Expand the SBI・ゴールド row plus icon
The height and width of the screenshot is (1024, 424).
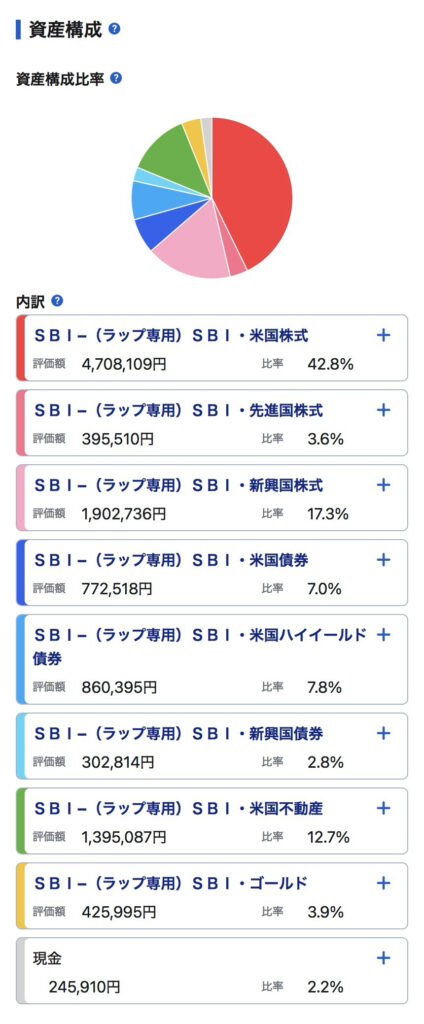tap(383, 883)
